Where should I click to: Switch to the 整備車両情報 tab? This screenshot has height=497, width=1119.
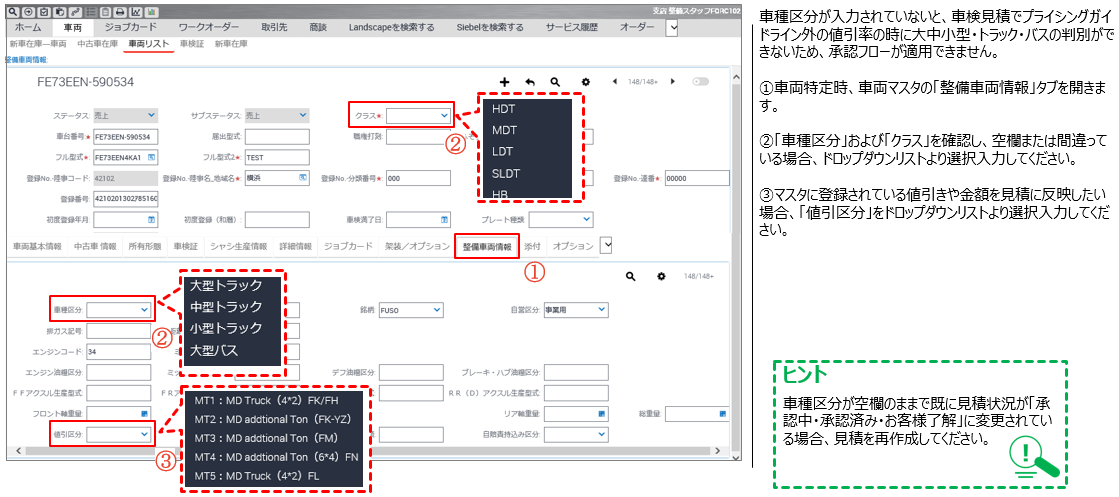[x=485, y=245]
